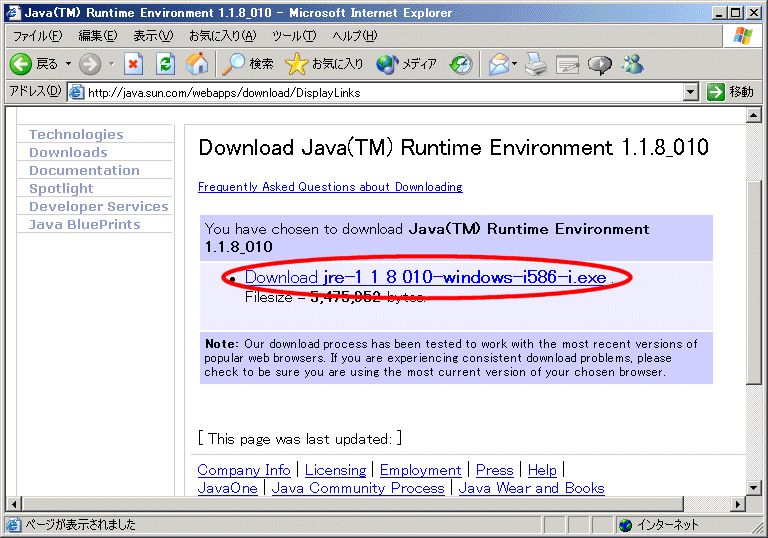The image size is (768, 538).
Task: Follow the Java Community Process link
Action: pos(358,488)
